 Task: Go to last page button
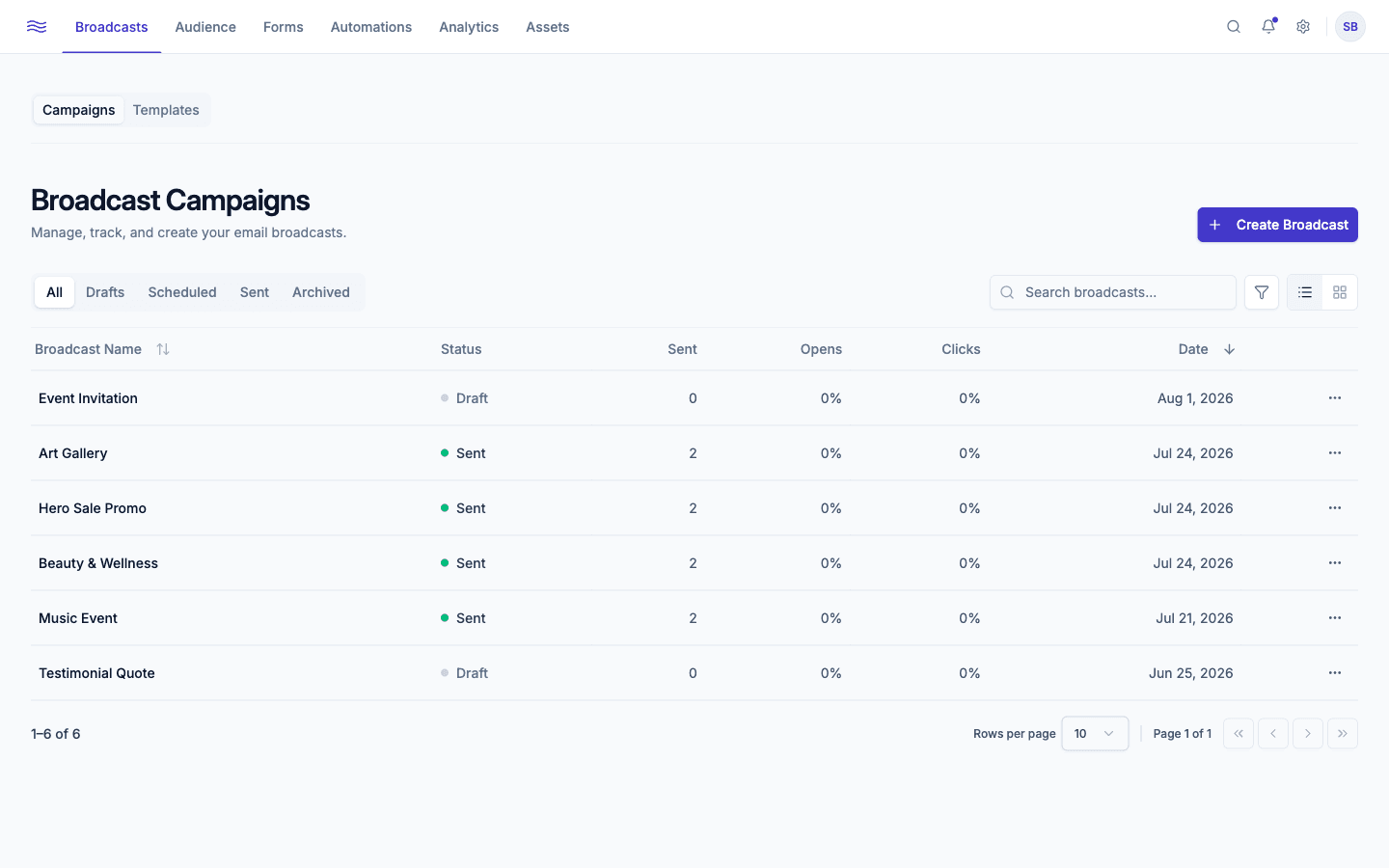(1343, 734)
